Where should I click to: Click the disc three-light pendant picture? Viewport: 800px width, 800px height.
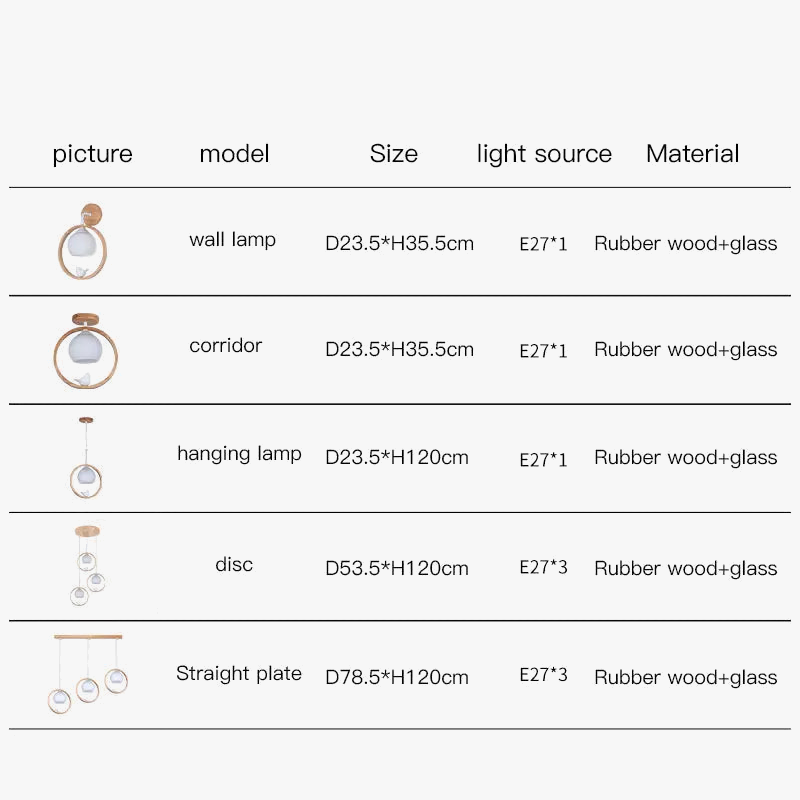87,567
